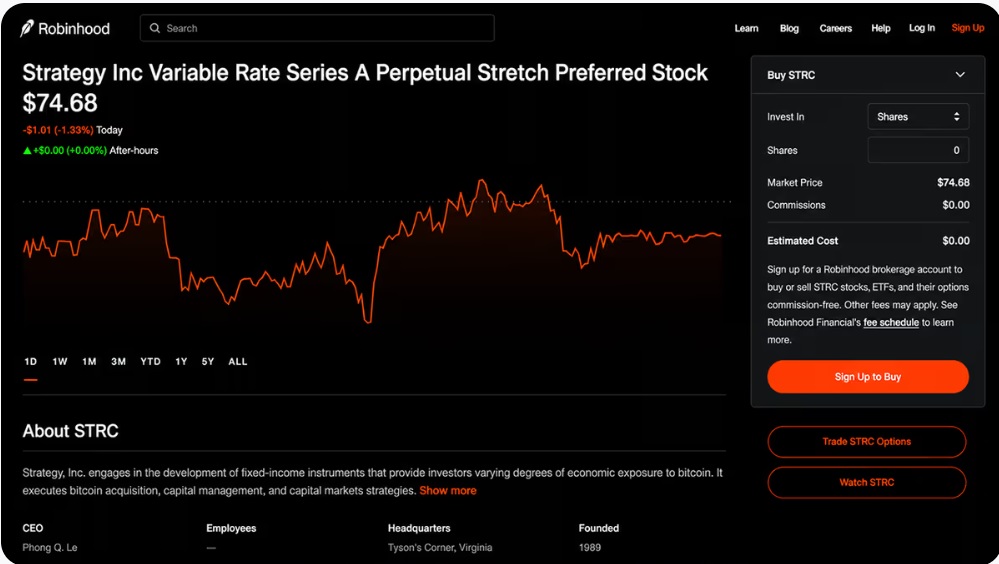
Task: Click the Robinhood feather logo
Action: pyautogui.click(x=27, y=28)
